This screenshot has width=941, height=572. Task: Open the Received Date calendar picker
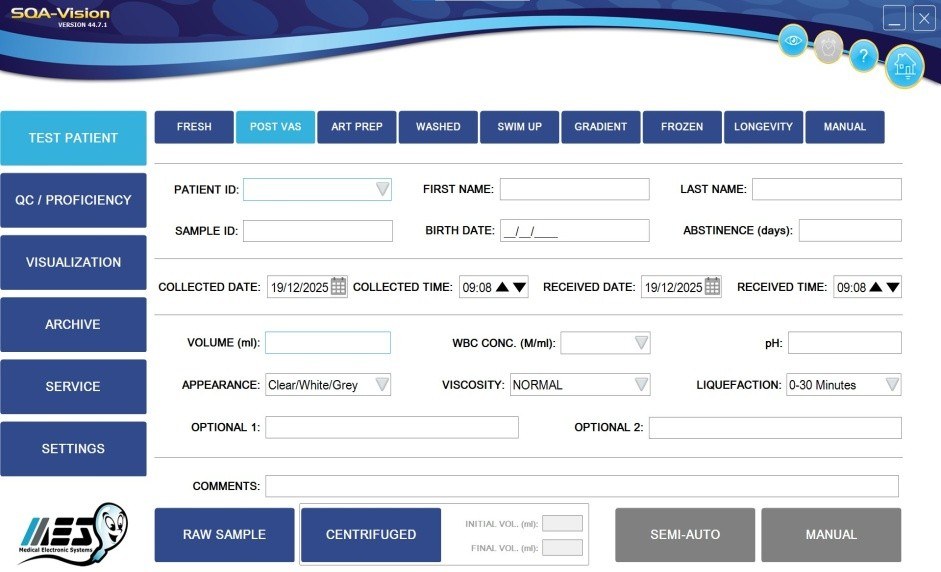tap(712, 287)
